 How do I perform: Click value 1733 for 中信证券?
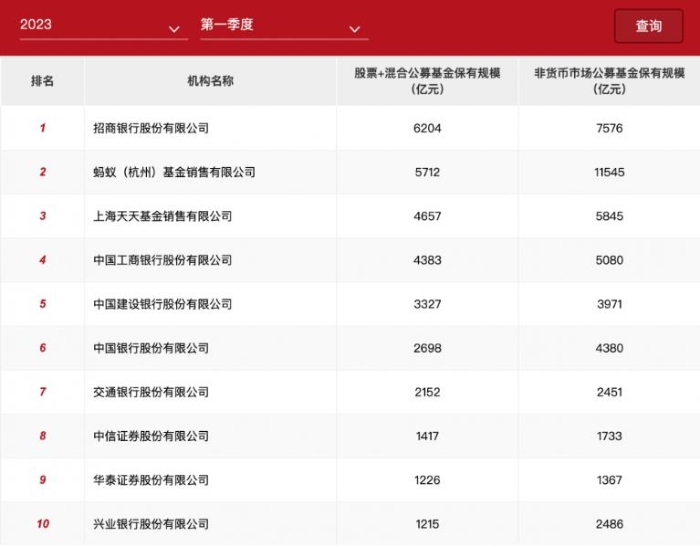click(609, 436)
